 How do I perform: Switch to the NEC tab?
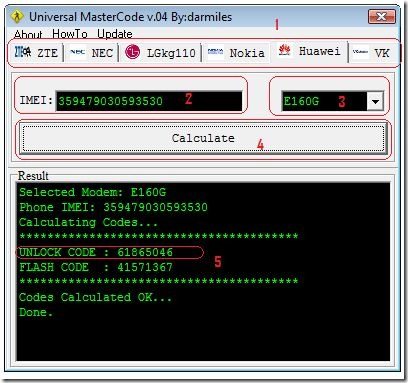91,53
